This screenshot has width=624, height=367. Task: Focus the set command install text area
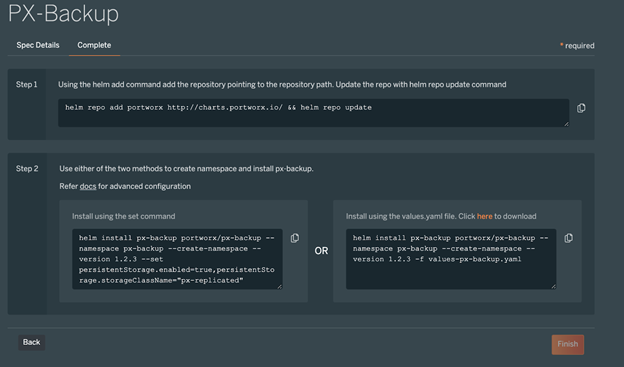pos(177,259)
